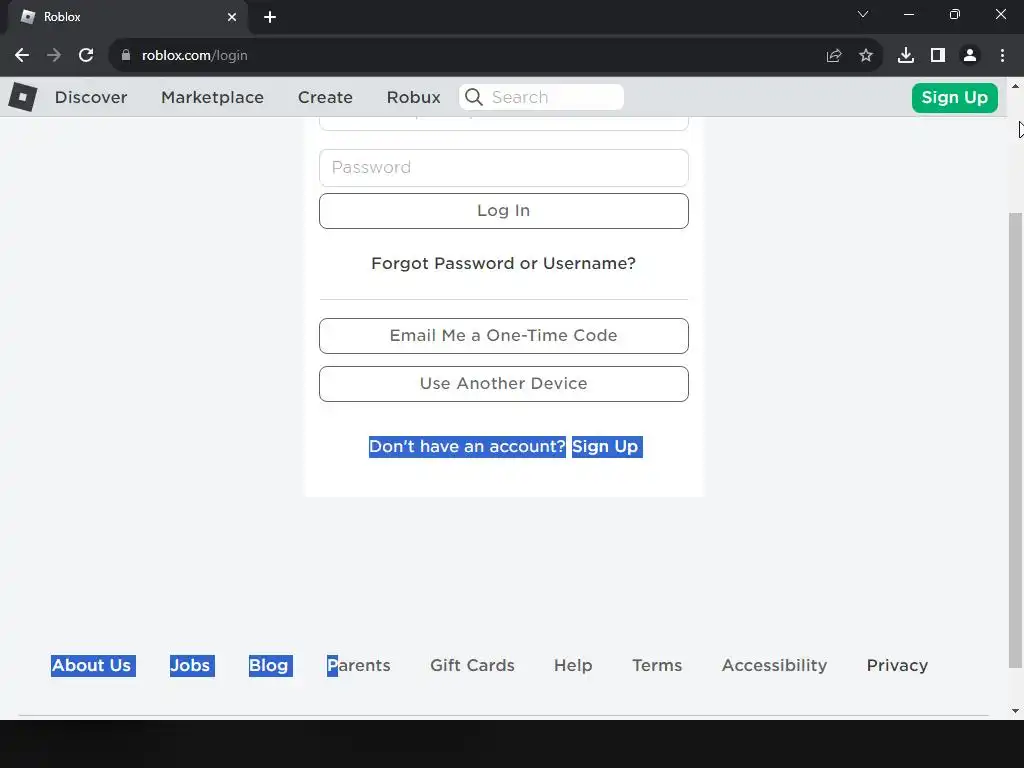This screenshot has width=1024, height=768.
Task: Restore down the Chrome window
Action: click(x=955, y=14)
